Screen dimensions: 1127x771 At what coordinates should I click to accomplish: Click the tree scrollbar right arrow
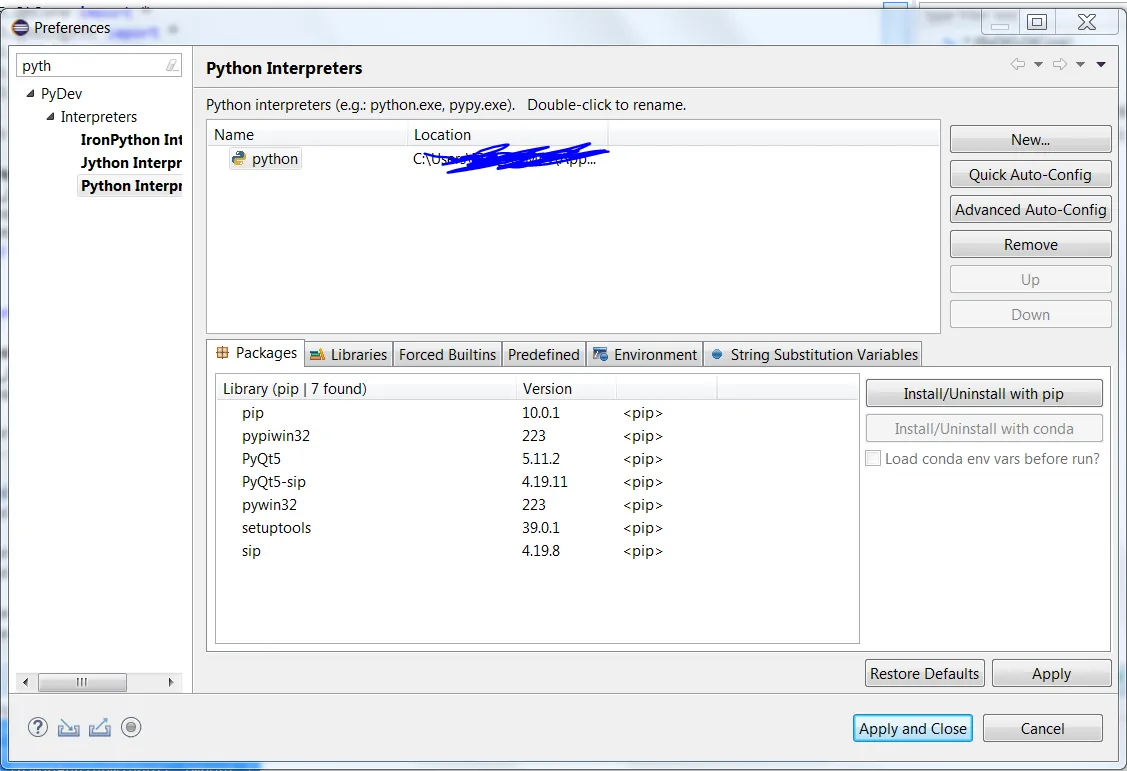pos(171,682)
